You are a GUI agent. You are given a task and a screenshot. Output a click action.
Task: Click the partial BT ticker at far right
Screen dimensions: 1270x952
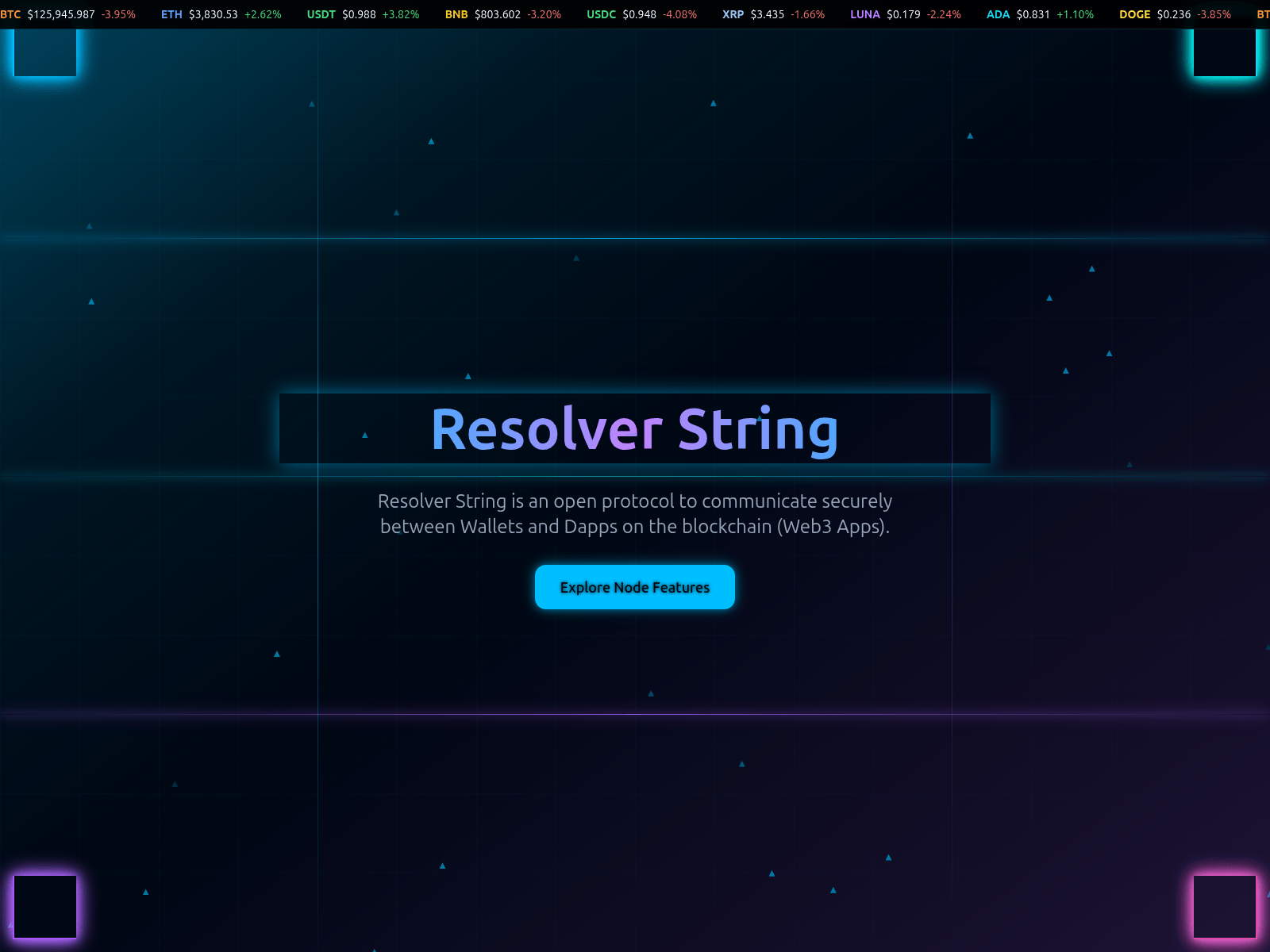(1264, 13)
